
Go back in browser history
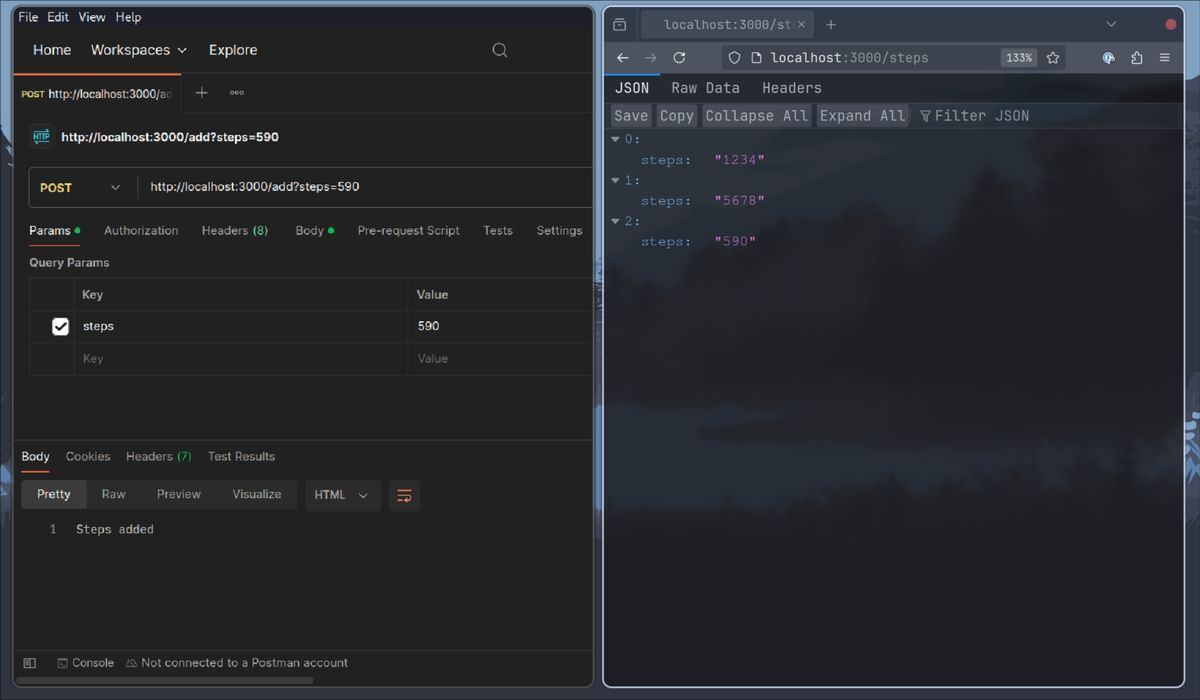pos(622,58)
